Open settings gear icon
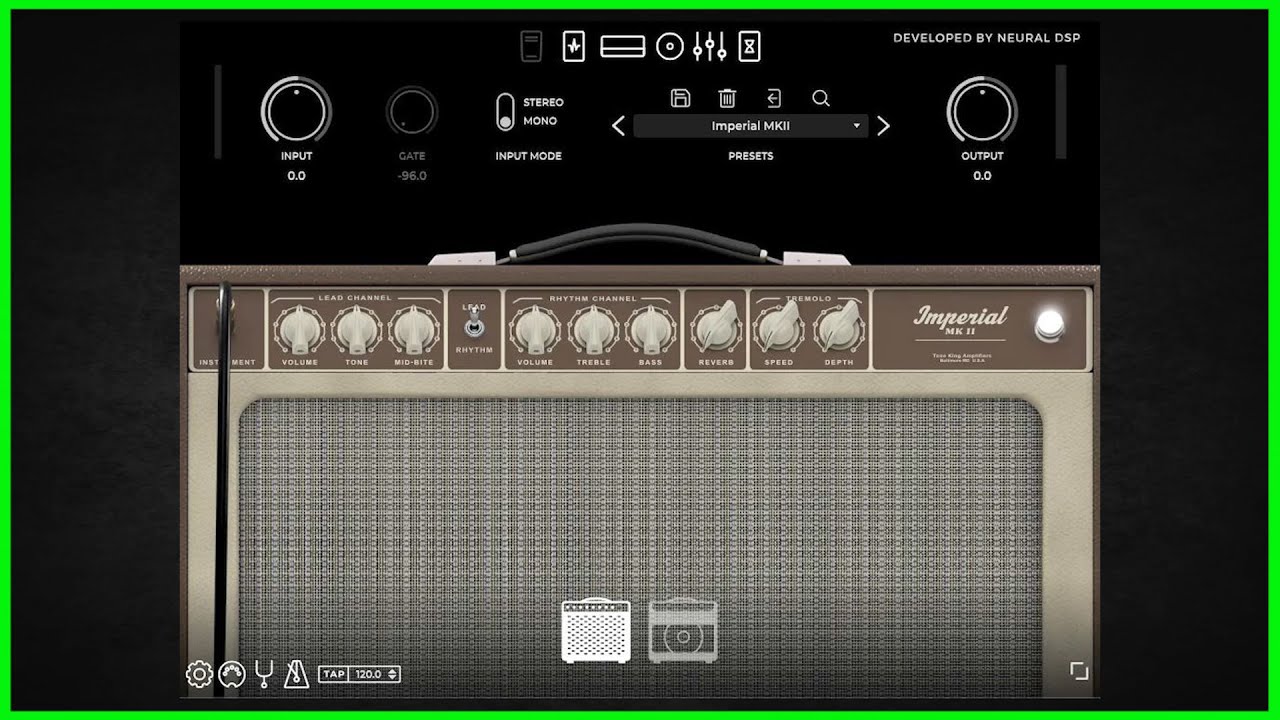Viewport: 1280px width, 720px height. tap(199, 675)
